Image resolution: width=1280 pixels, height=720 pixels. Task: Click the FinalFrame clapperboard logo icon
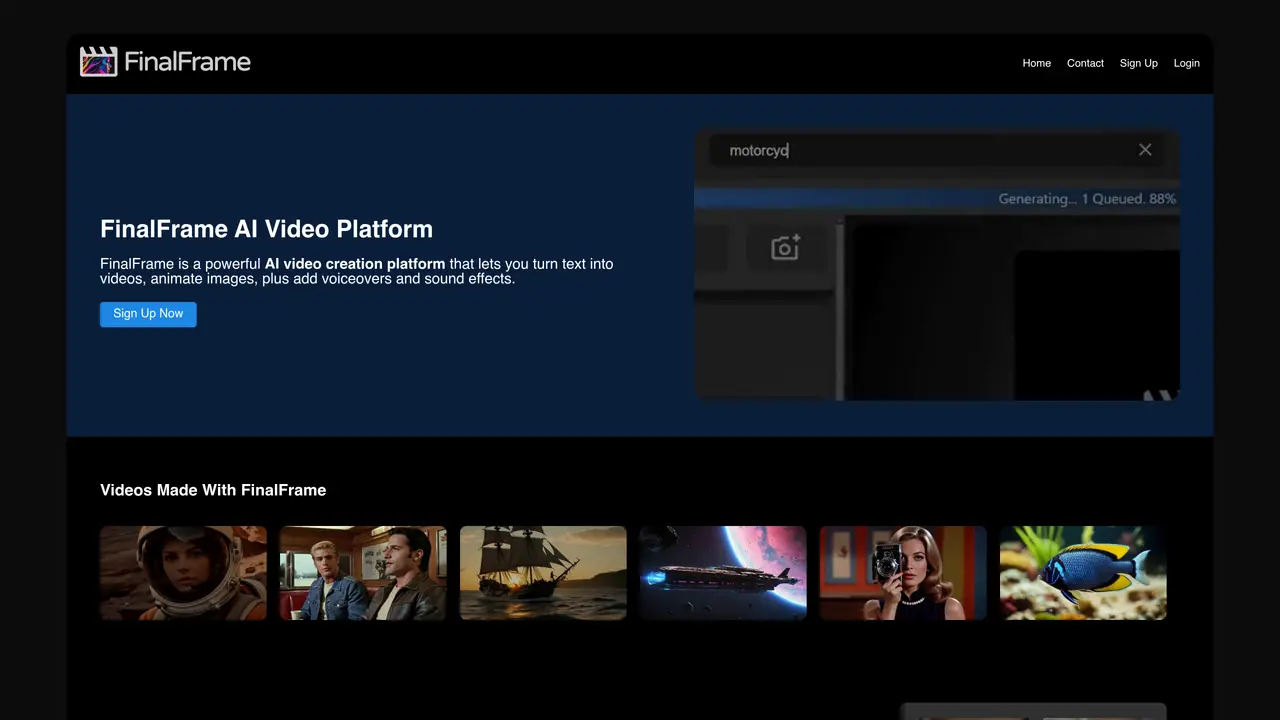[99, 62]
